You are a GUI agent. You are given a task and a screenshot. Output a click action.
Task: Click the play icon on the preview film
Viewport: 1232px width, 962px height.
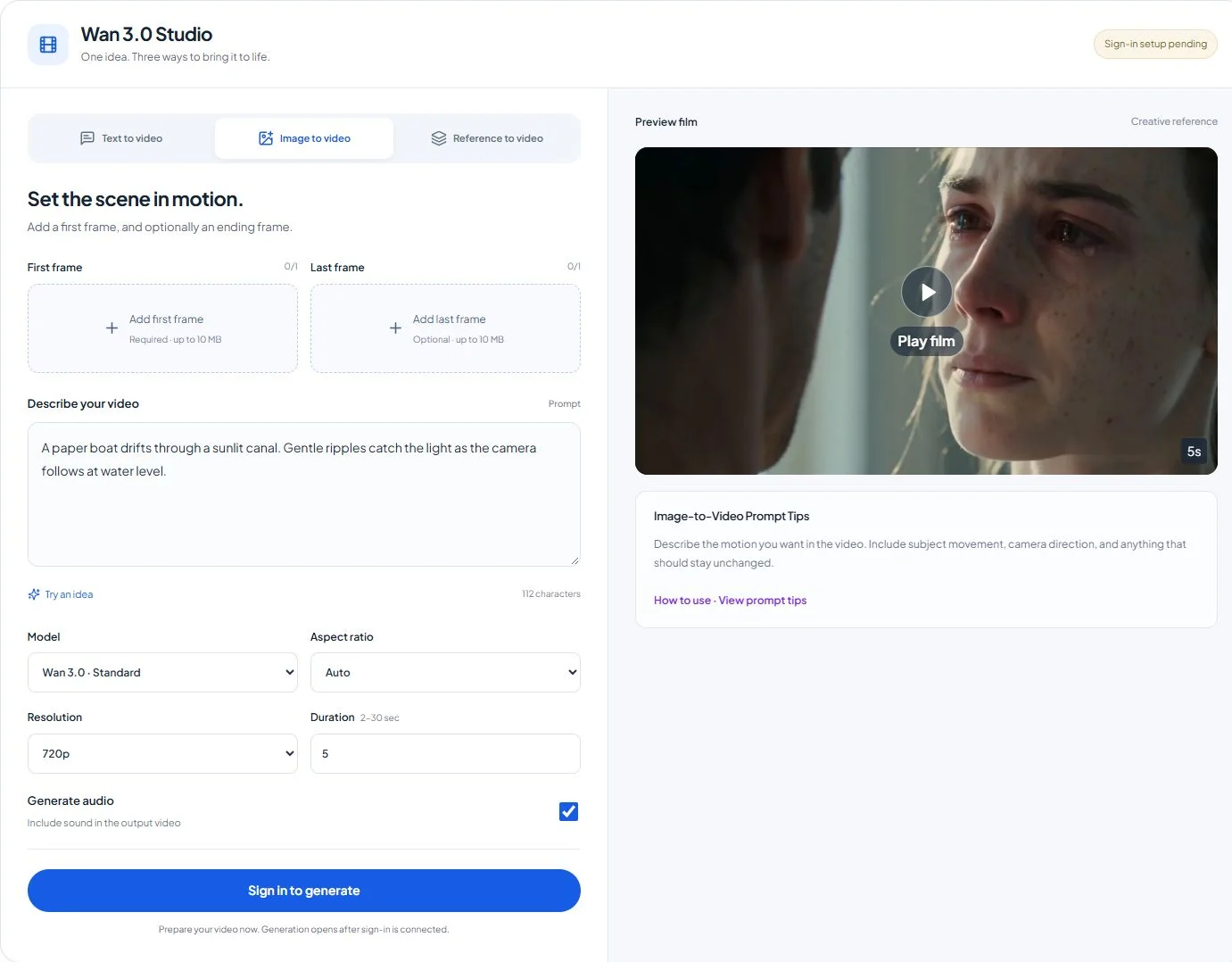coord(926,292)
